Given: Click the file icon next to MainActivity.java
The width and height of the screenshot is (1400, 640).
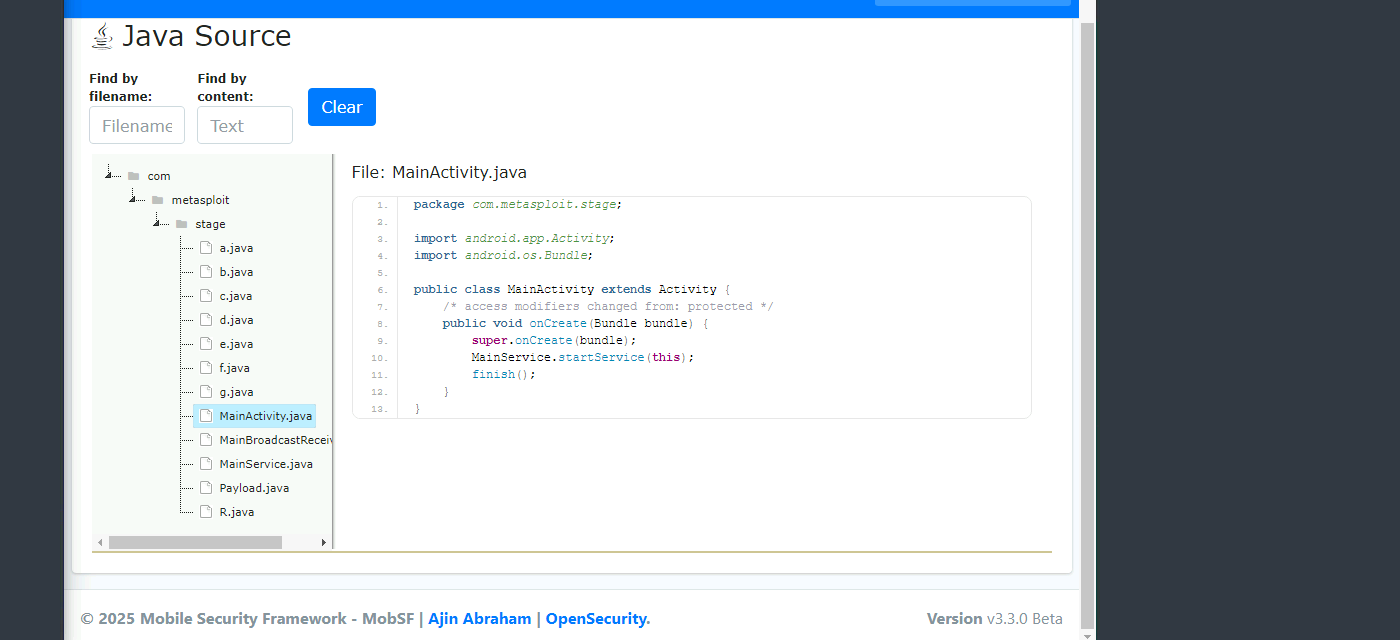Looking at the screenshot, I should point(205,416).
